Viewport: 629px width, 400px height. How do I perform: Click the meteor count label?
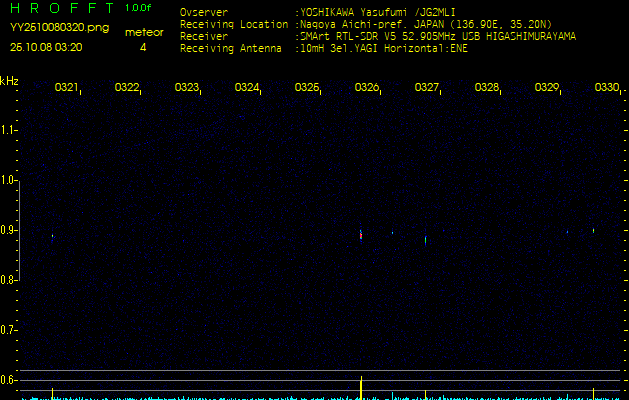point(144,32)
